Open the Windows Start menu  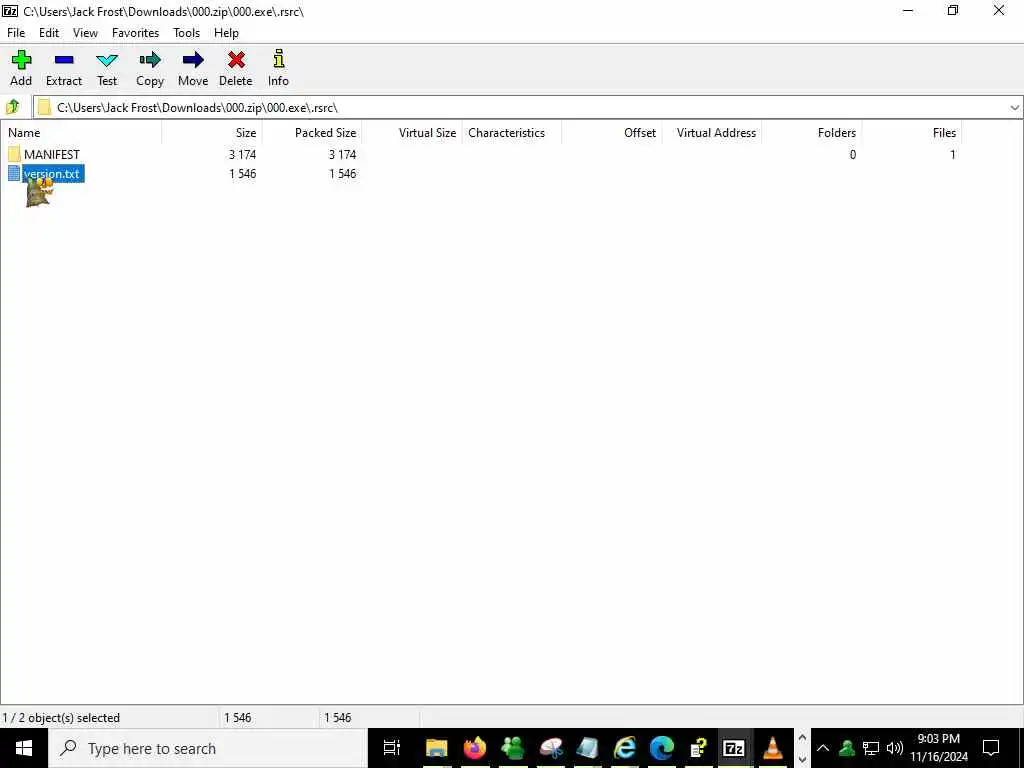click(24, 748)
